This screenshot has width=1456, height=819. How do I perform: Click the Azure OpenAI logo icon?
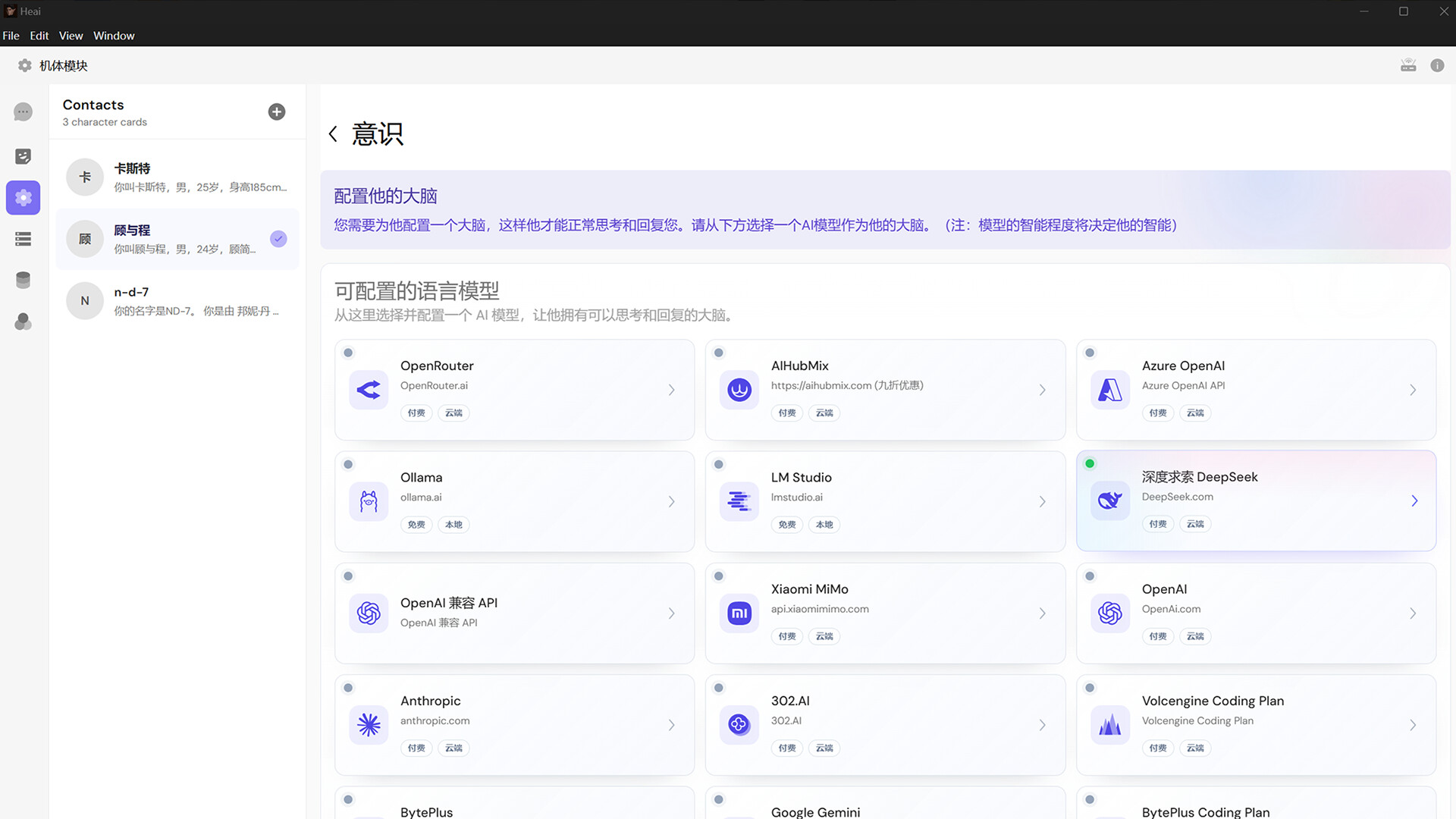click(x=1110, y=390)
